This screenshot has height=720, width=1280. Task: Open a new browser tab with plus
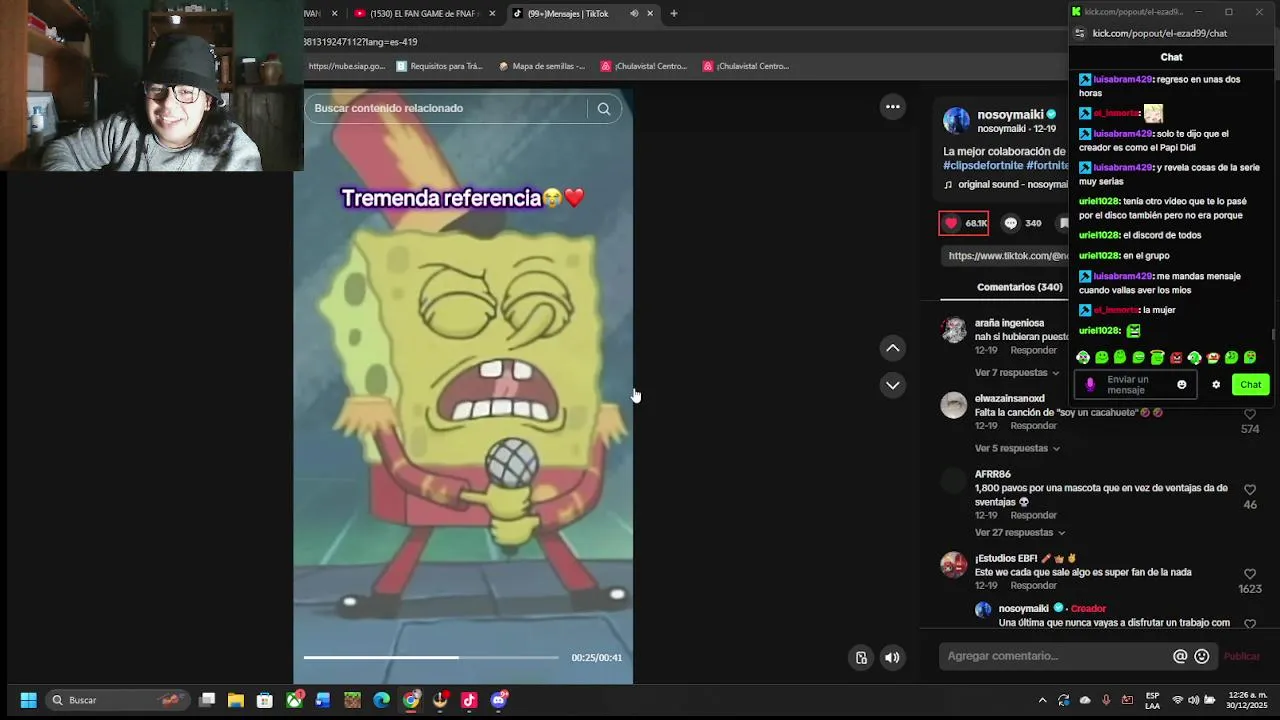click(674, 13)
